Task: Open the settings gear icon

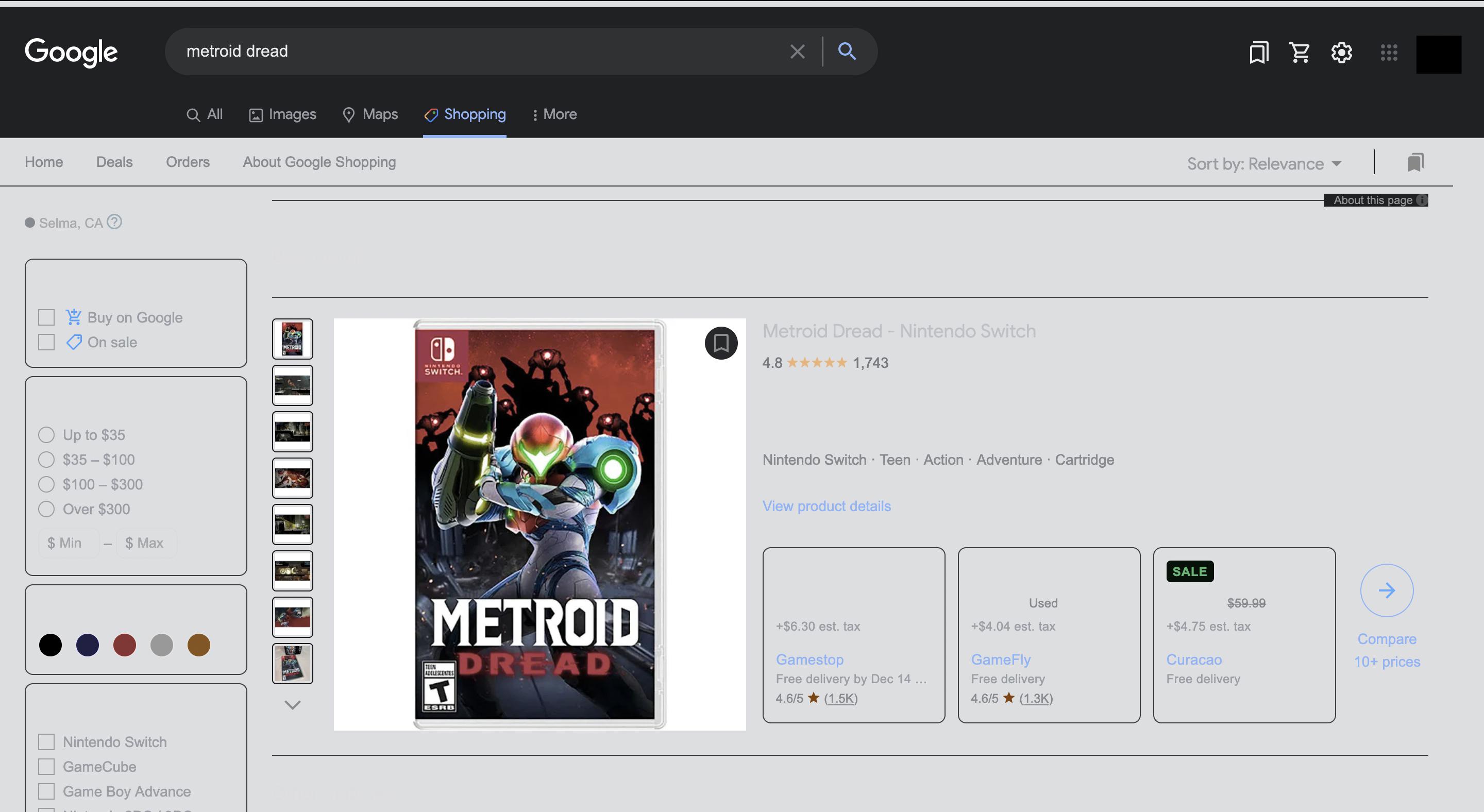Action: point(1342,53)
